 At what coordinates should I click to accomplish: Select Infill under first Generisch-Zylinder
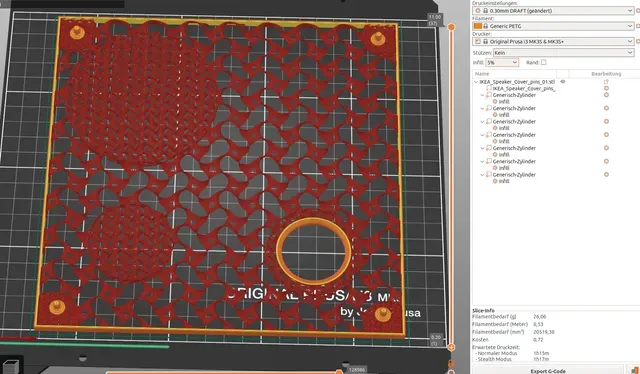click(504, 102)
